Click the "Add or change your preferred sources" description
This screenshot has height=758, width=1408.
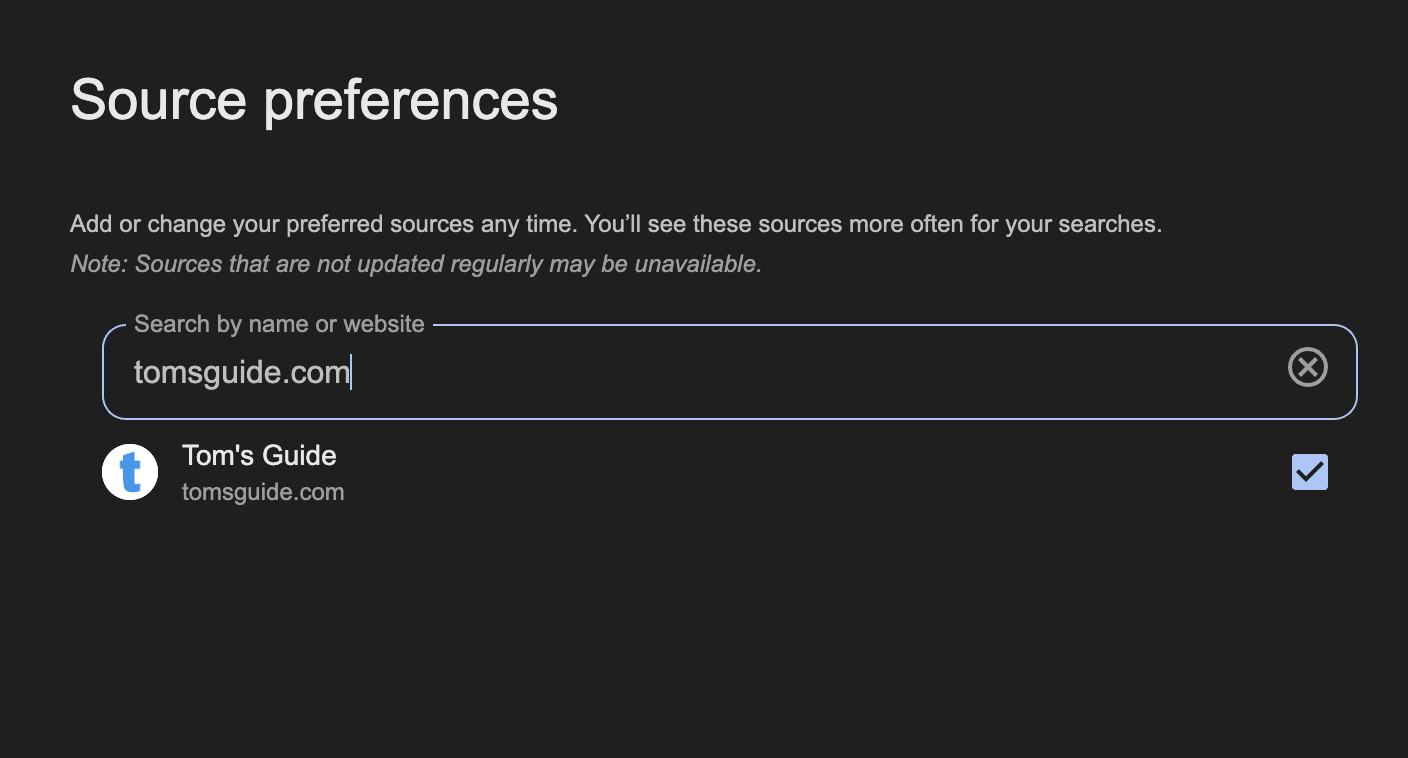(615, 224)
